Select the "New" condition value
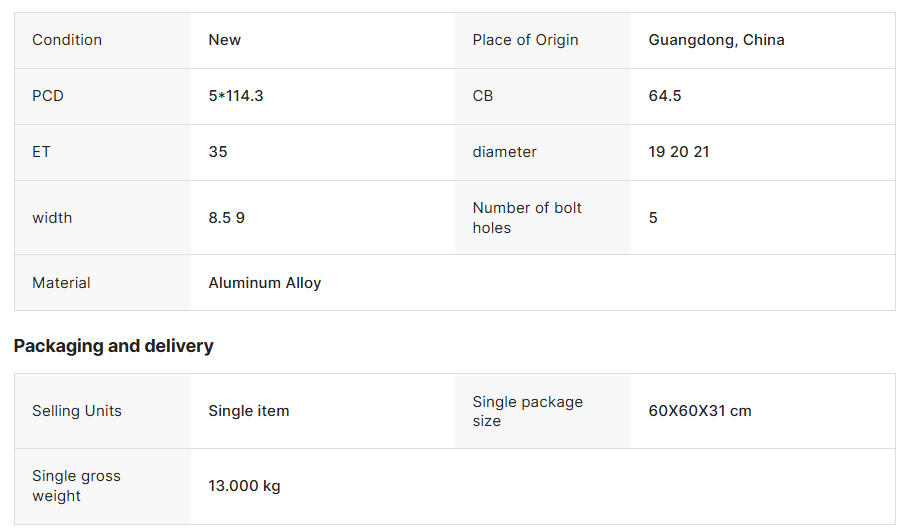 pyautogui.click(x=225, y=40)
